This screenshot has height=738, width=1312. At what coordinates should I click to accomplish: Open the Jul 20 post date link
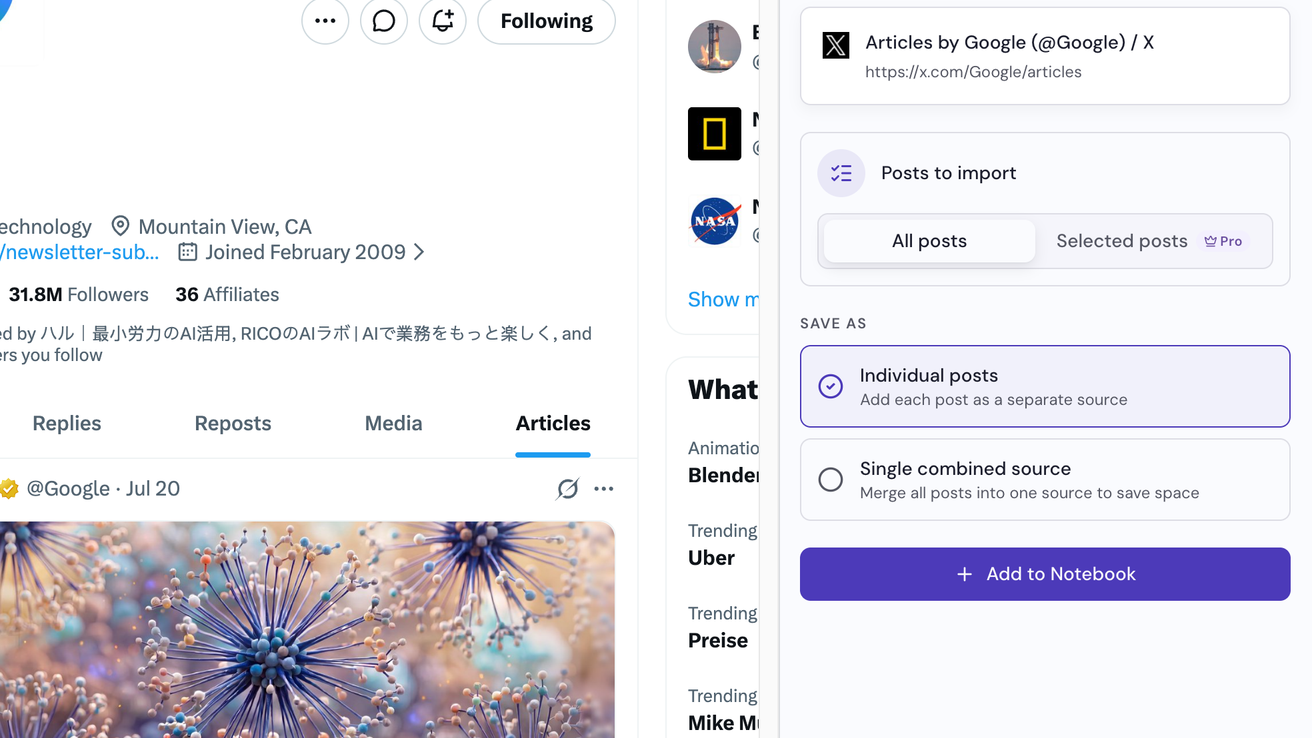click(x=153, y=489)
